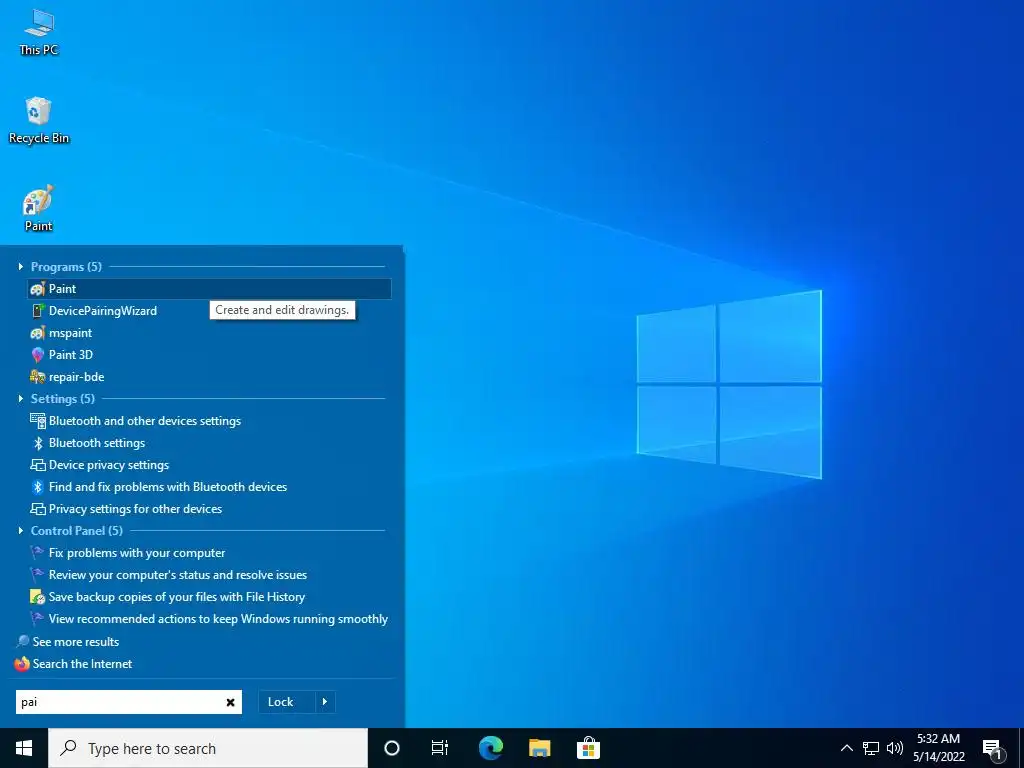The height and width of the screenshot is (768, 1024).
Task: Select repair-bde in Programs results
Action: [x=210, y=377]
